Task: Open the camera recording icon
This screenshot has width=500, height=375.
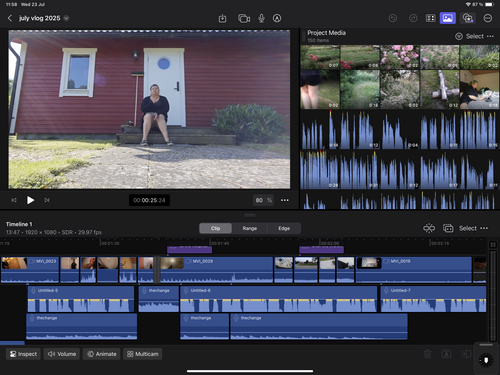Action: pyautogui.click(x=244, y=18)
